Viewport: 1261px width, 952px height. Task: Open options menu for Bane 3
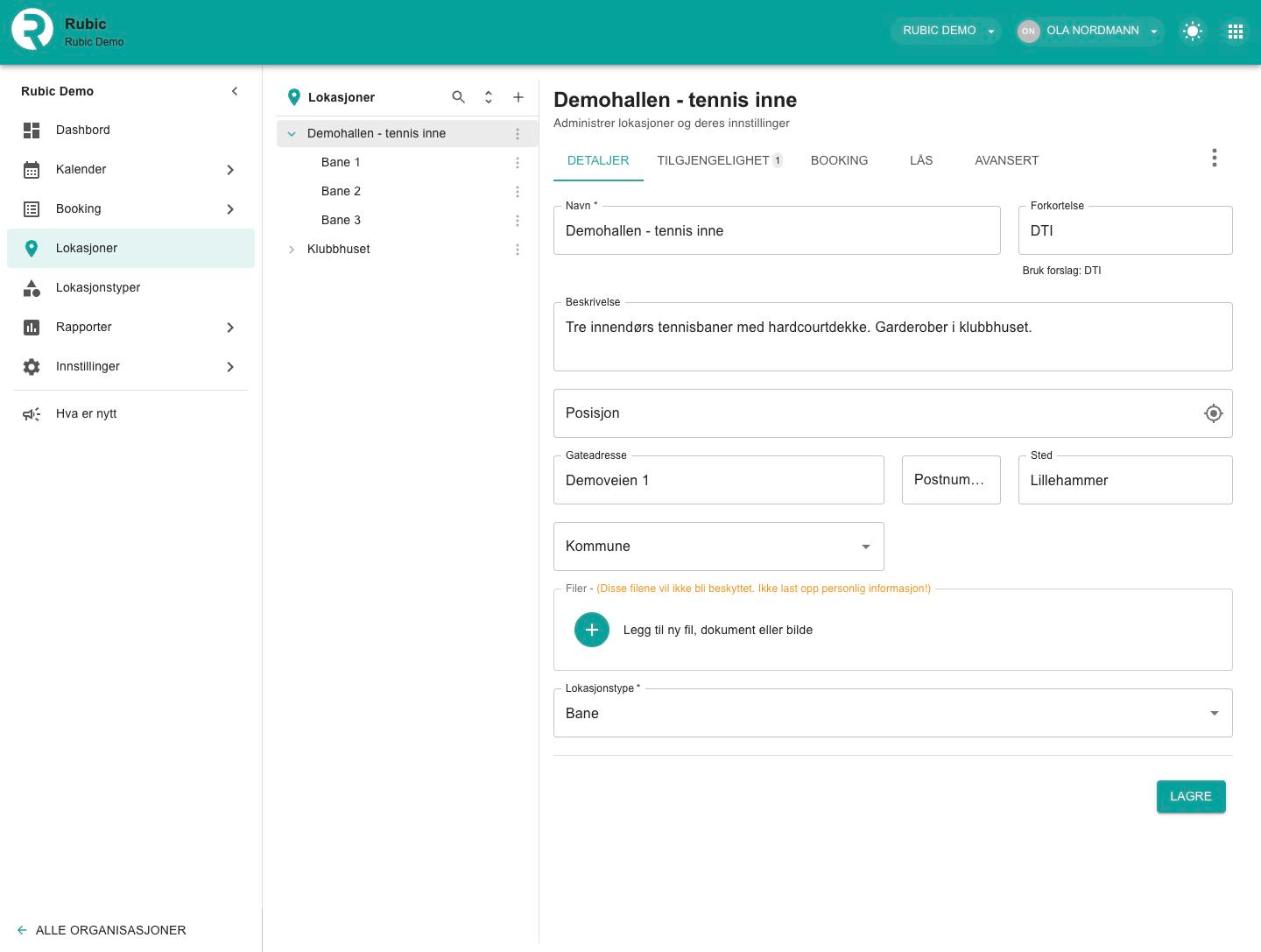coord(517,221)
